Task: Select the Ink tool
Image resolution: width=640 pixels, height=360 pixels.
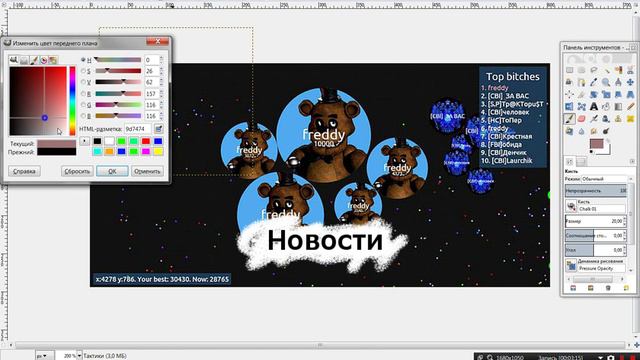Action: [x=606, y=119]
